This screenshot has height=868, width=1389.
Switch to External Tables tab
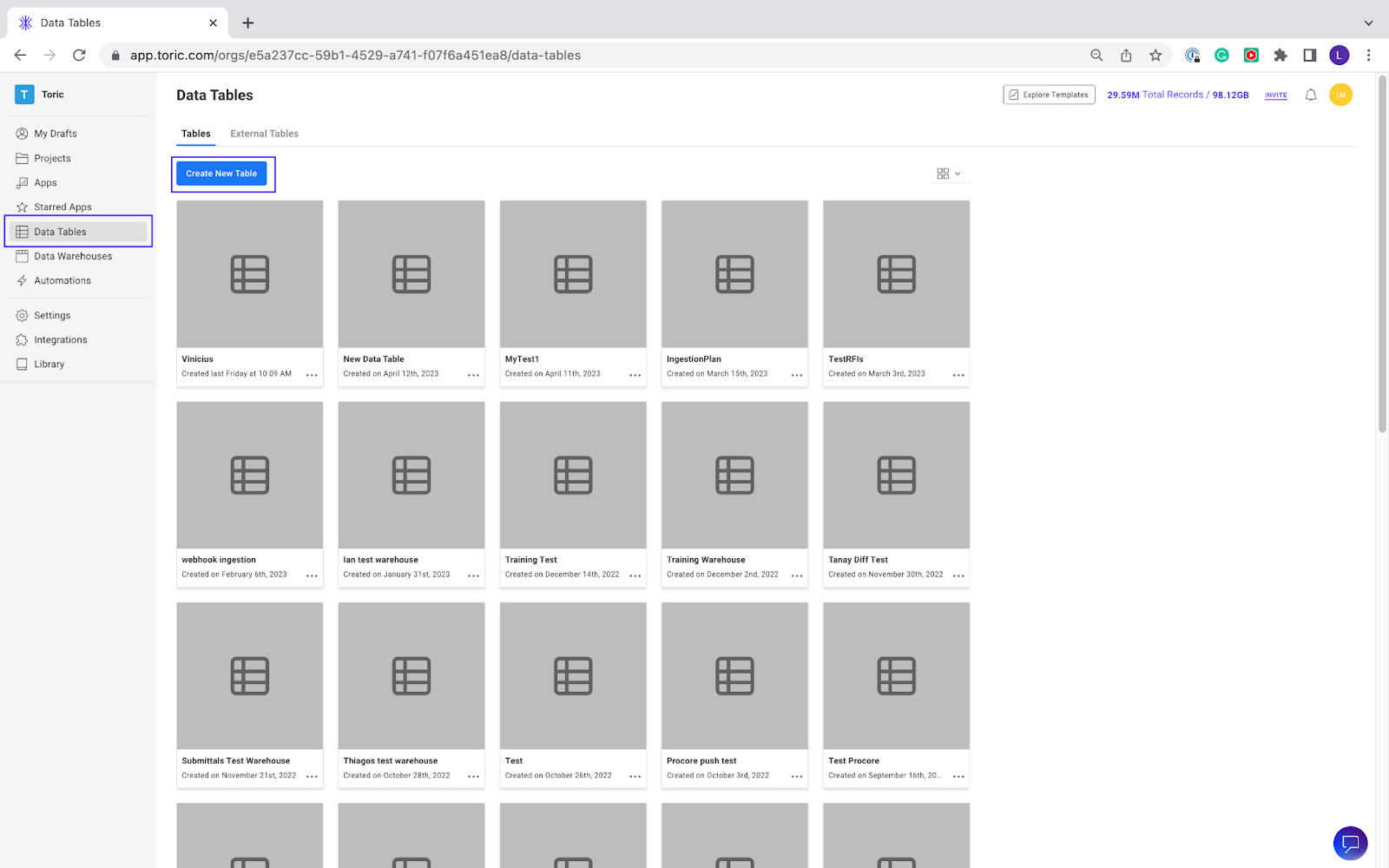(x=264, y=134)
